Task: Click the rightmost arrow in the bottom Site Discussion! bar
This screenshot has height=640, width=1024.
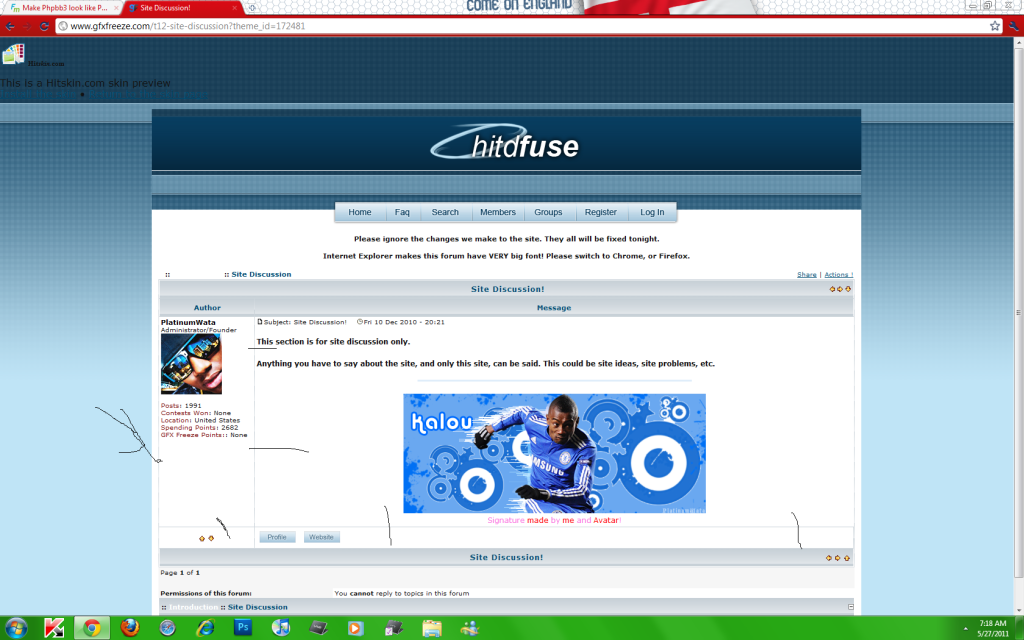Action: point(846,558)
